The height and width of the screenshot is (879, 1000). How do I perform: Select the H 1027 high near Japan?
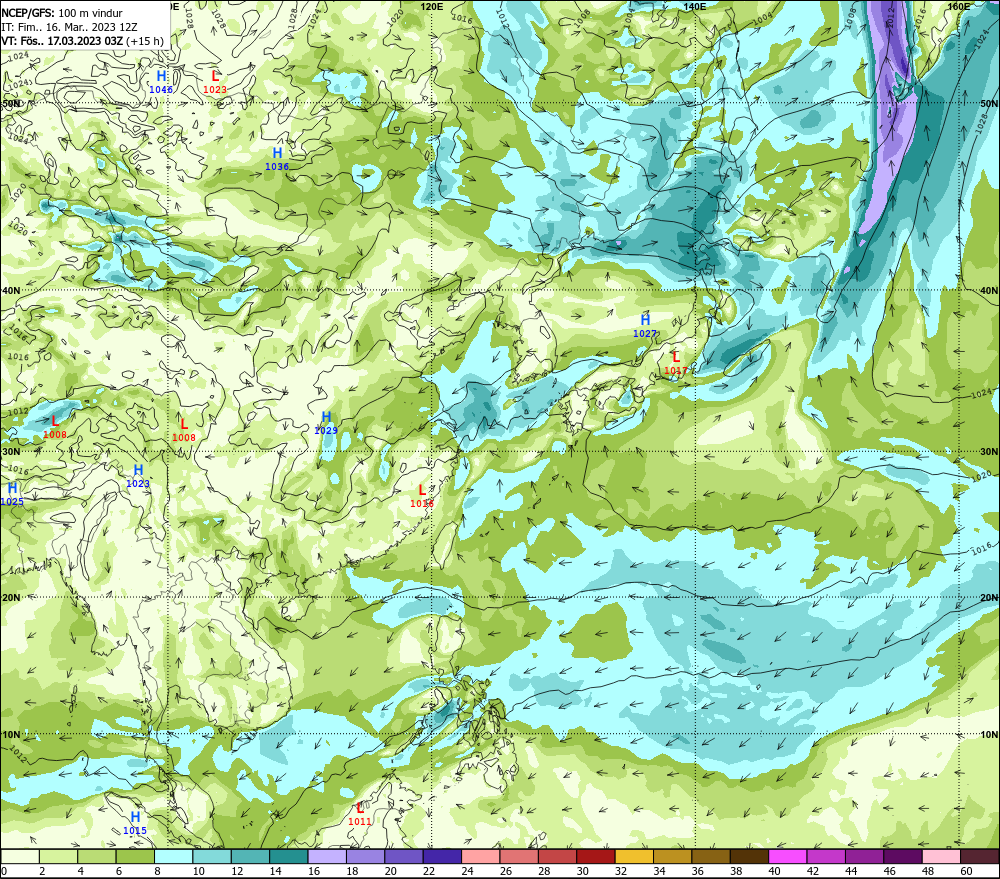coord(645,325)
